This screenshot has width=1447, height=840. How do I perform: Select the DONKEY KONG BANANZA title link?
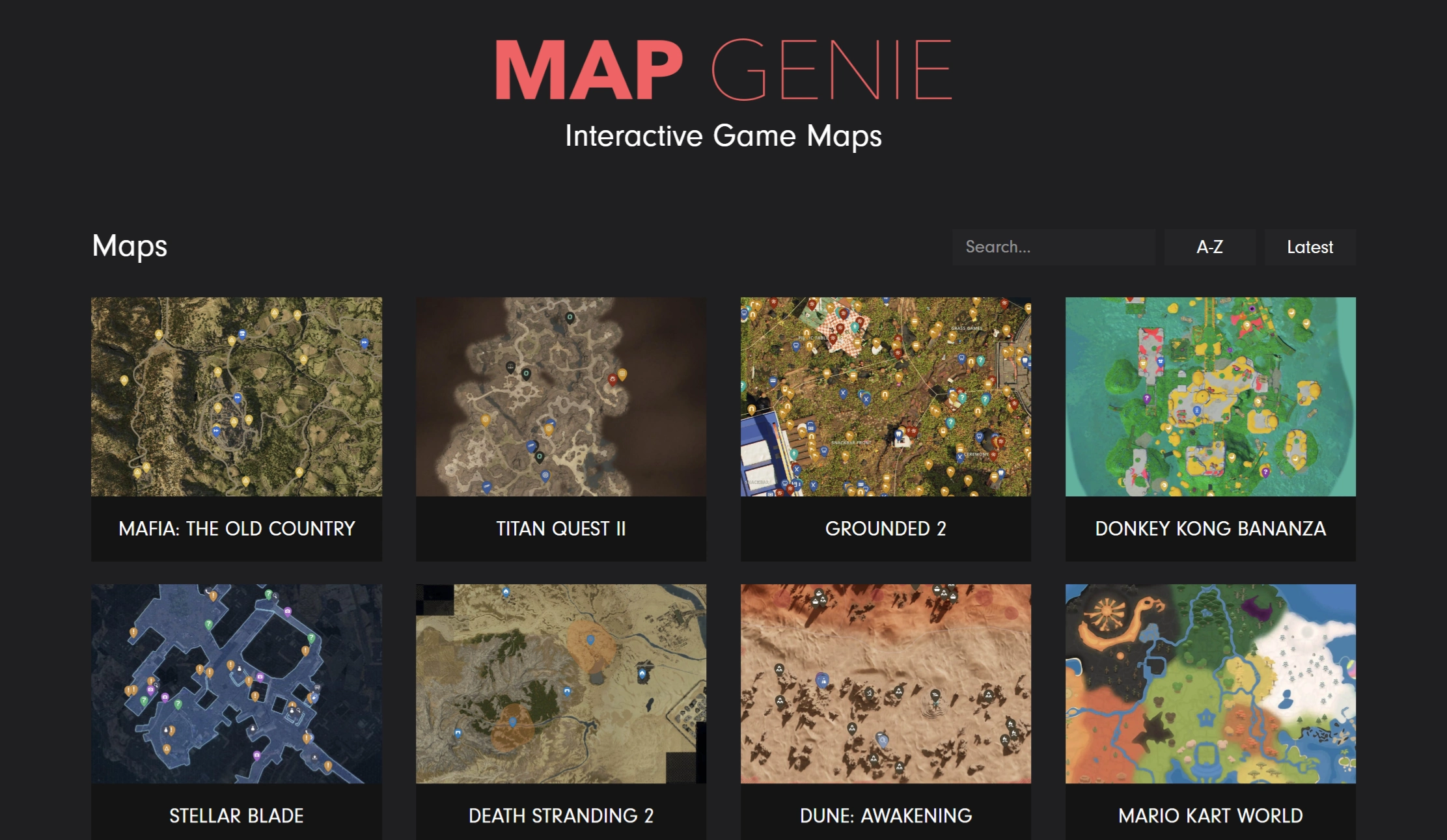click(x=1209, y=529)
